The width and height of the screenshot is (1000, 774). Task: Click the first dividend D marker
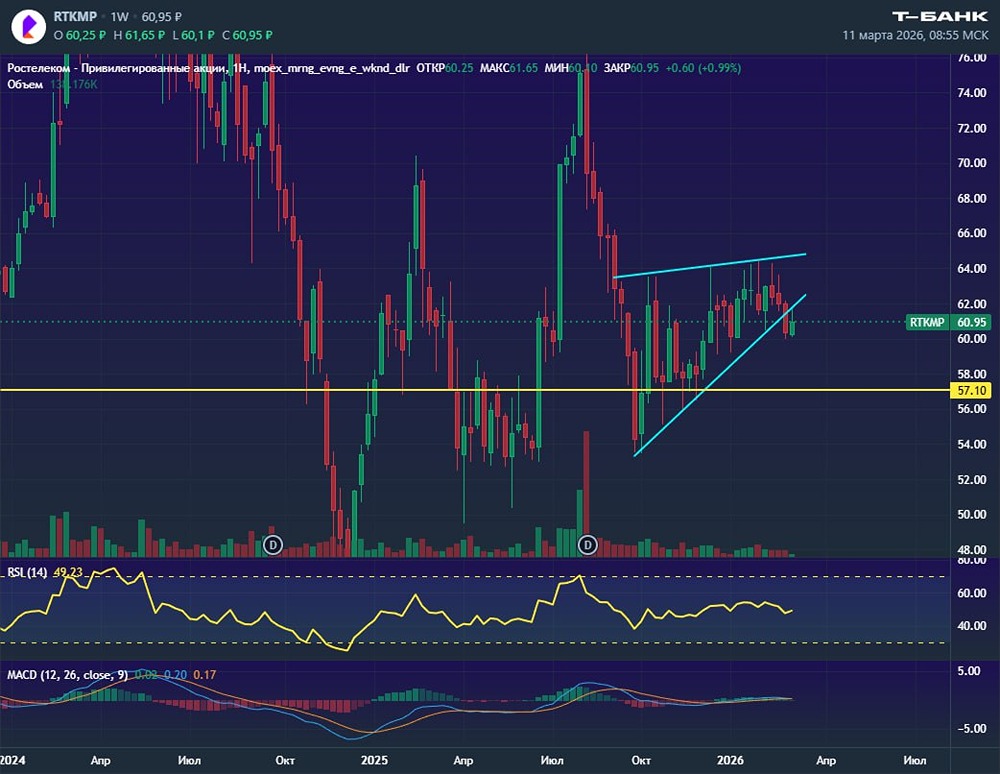point(273,545)
